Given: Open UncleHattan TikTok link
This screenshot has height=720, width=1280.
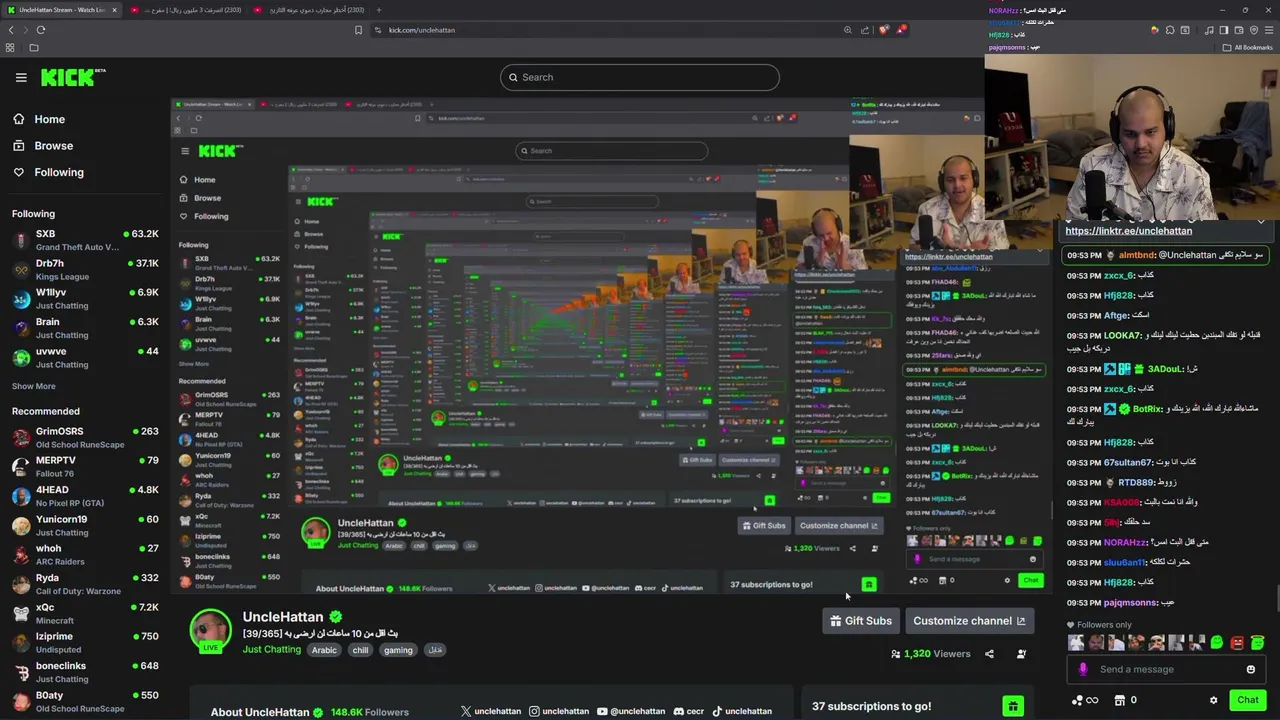Looking at the screenshot, I should click(x=741, y=711).
